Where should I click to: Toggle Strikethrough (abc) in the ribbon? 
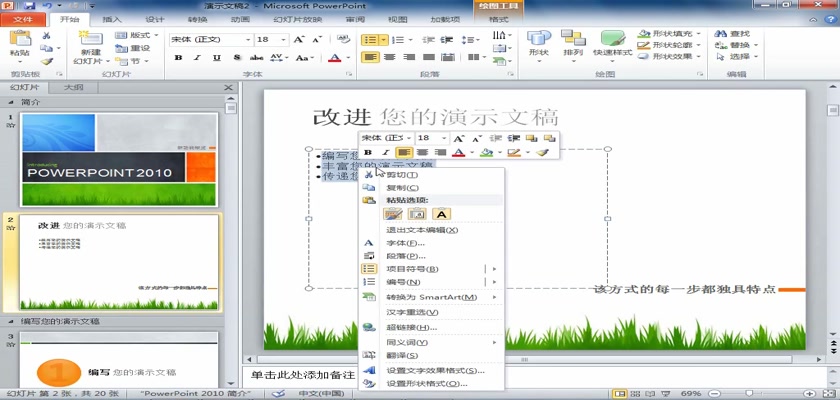[x=257, y=57]
